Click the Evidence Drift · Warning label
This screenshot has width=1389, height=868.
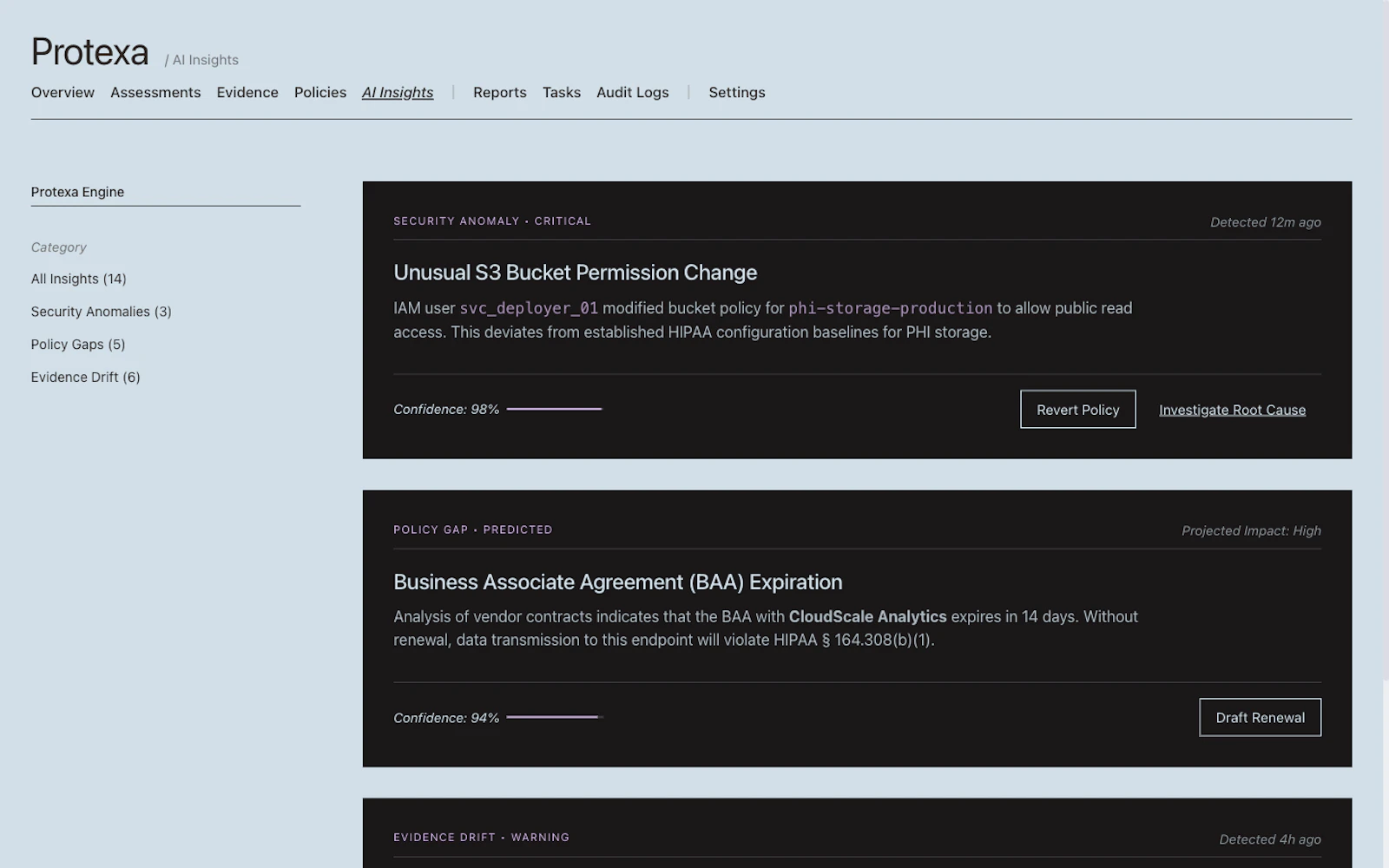(x=482, y=838)
